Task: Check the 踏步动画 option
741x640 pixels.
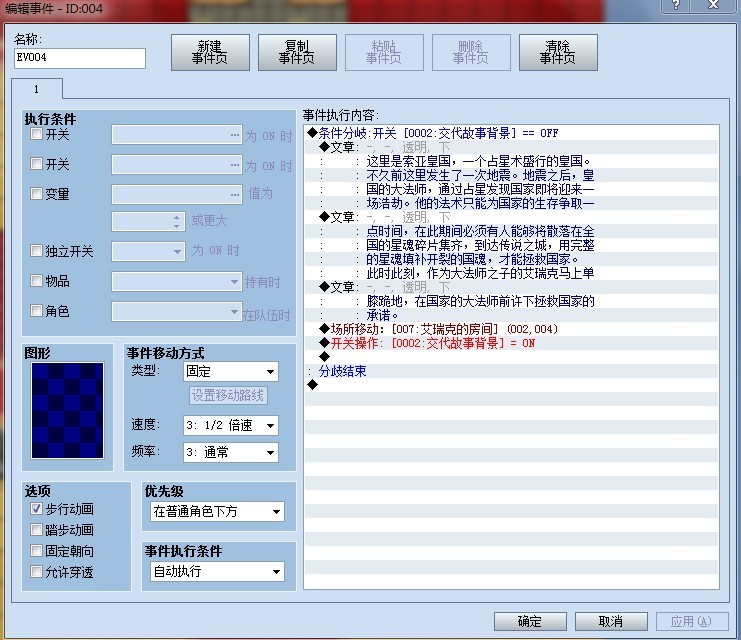Action: [36, 529]
